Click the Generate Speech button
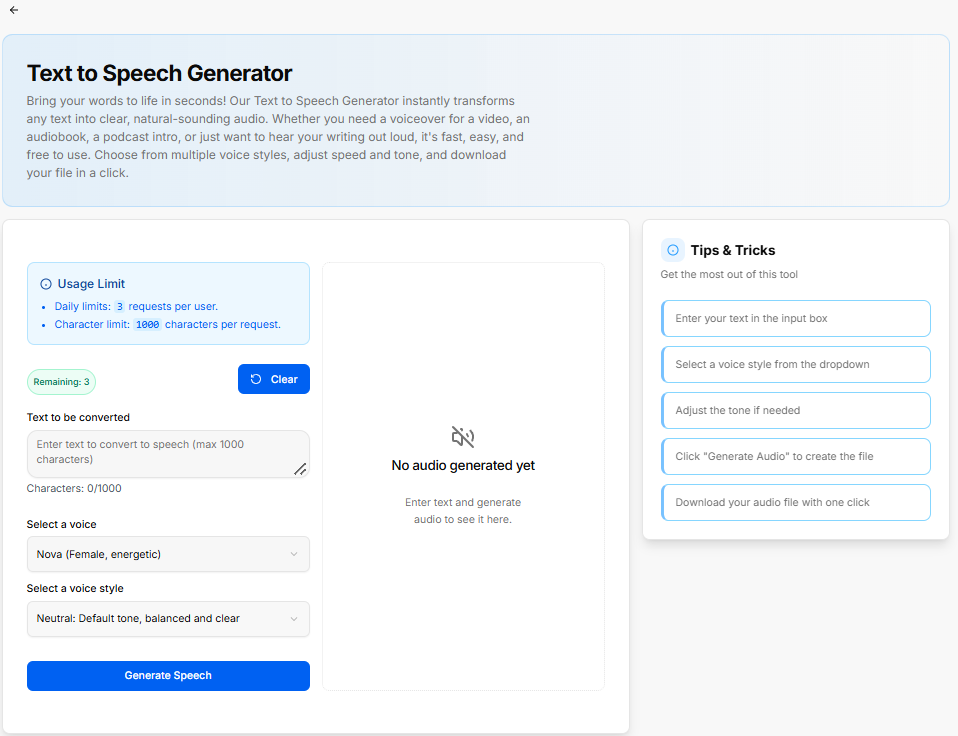The height and width of the screenshot is (736, 958). 168,676
